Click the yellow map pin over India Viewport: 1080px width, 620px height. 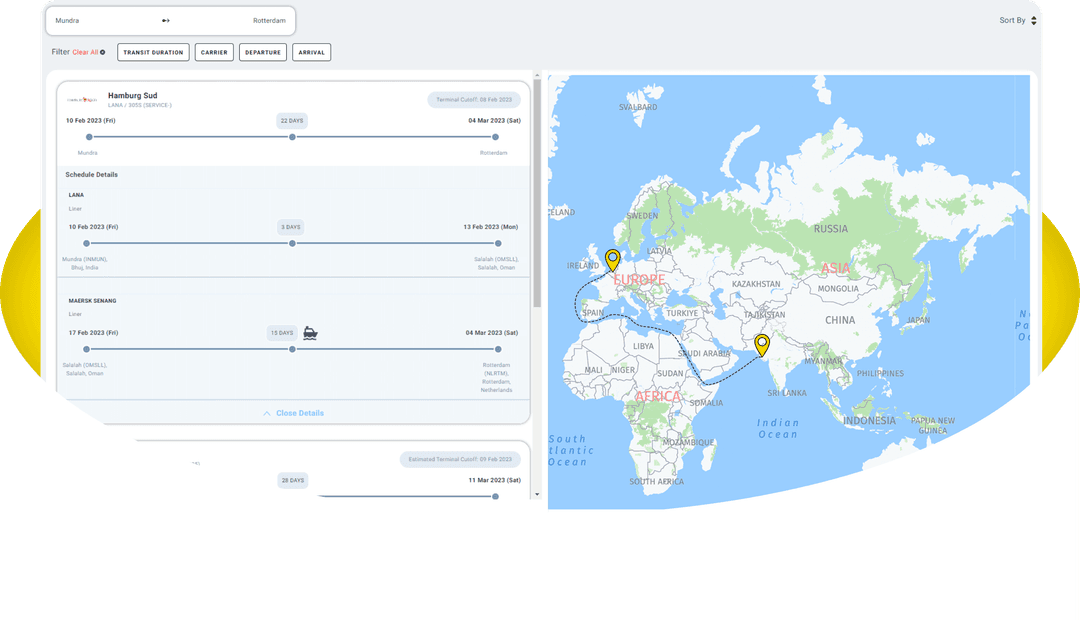click(762, 345)
